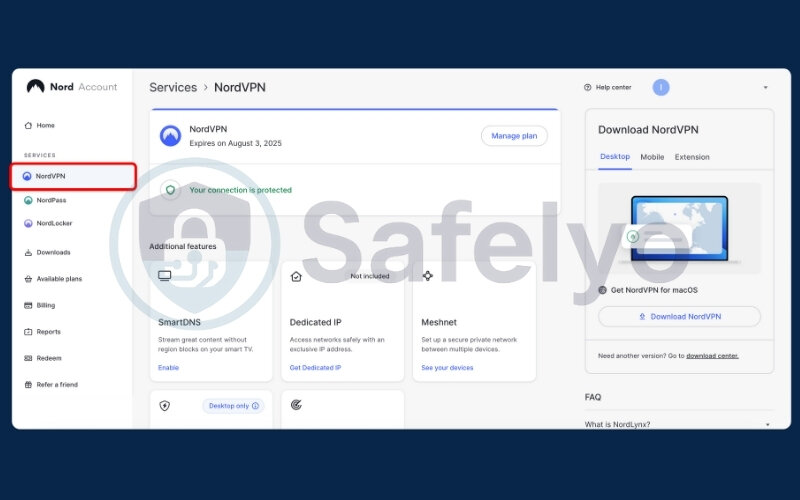Click the Manage plan button

click(x=514, y=136)
